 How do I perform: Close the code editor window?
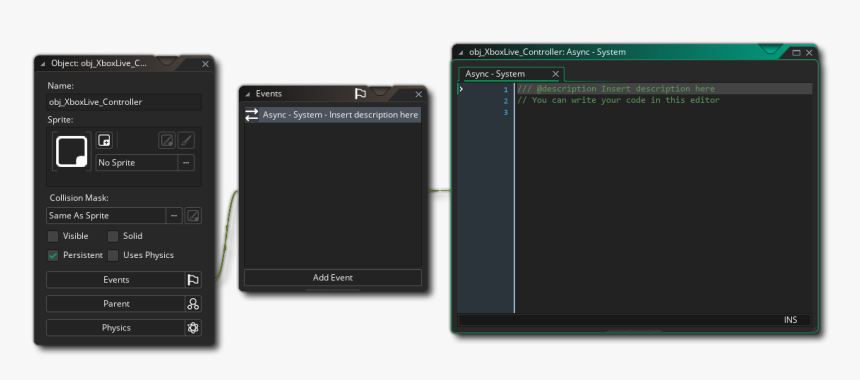pyautogui.click(x=809, y=53)
